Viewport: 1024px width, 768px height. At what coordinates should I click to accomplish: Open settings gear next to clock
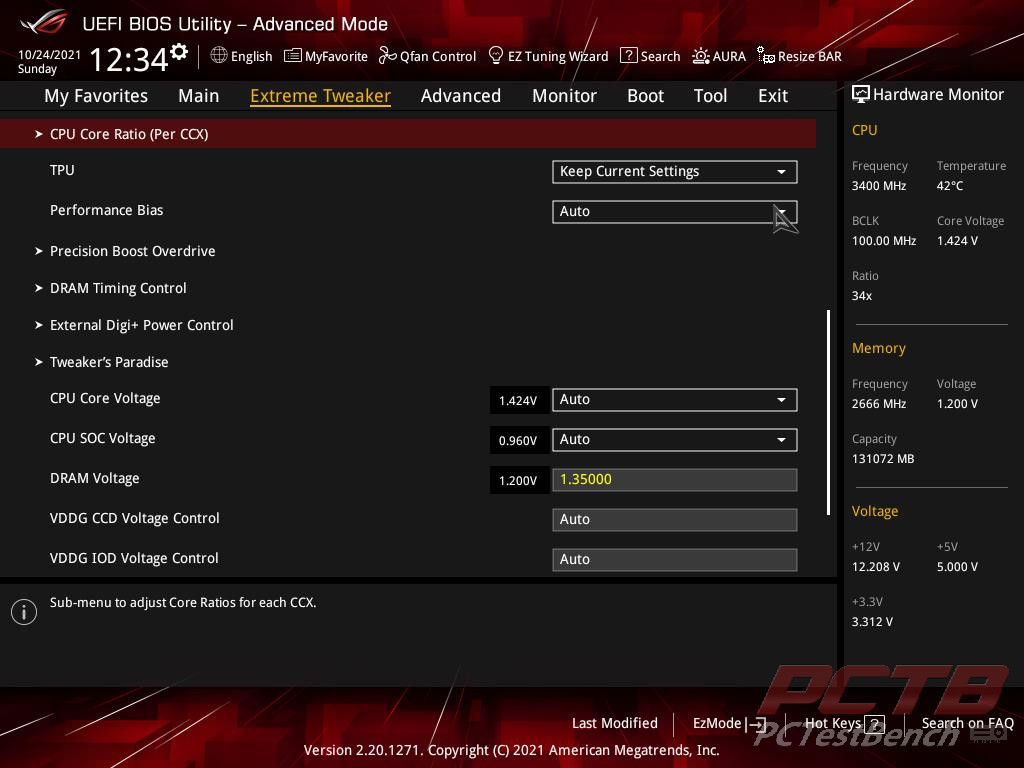click(179, 52)
